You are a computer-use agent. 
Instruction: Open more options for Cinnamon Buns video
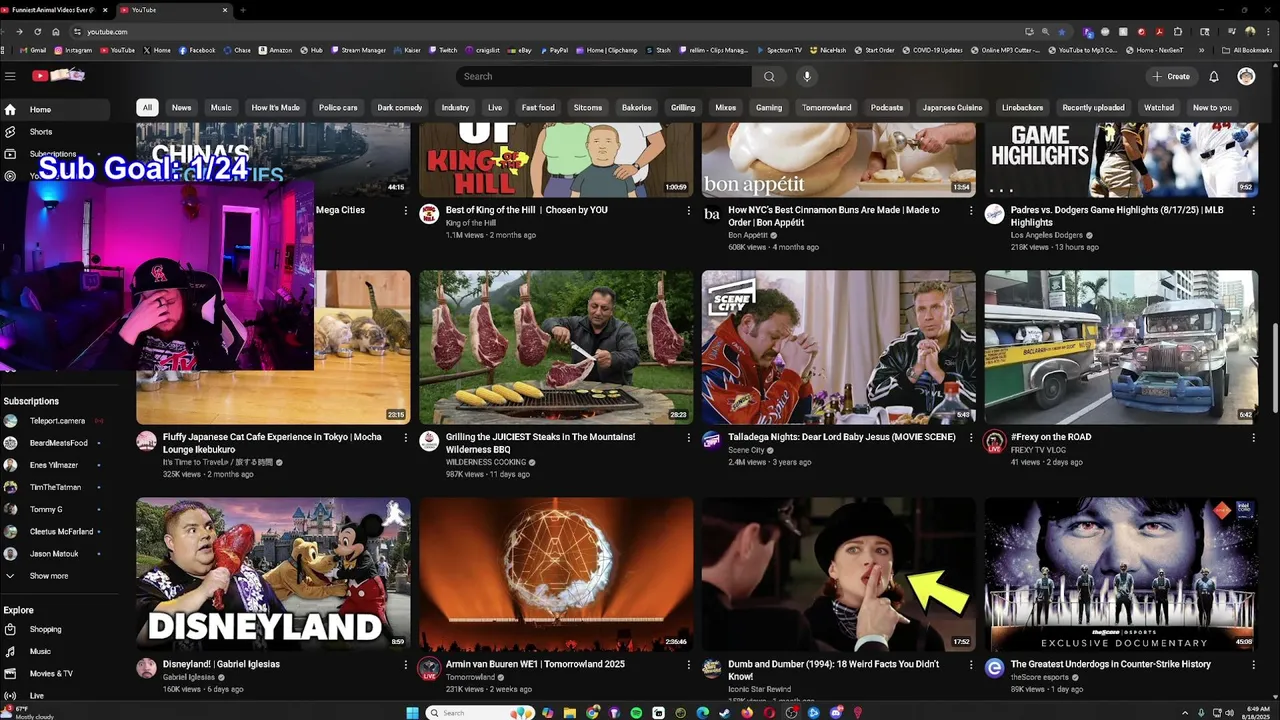click(x=971, y=210)
